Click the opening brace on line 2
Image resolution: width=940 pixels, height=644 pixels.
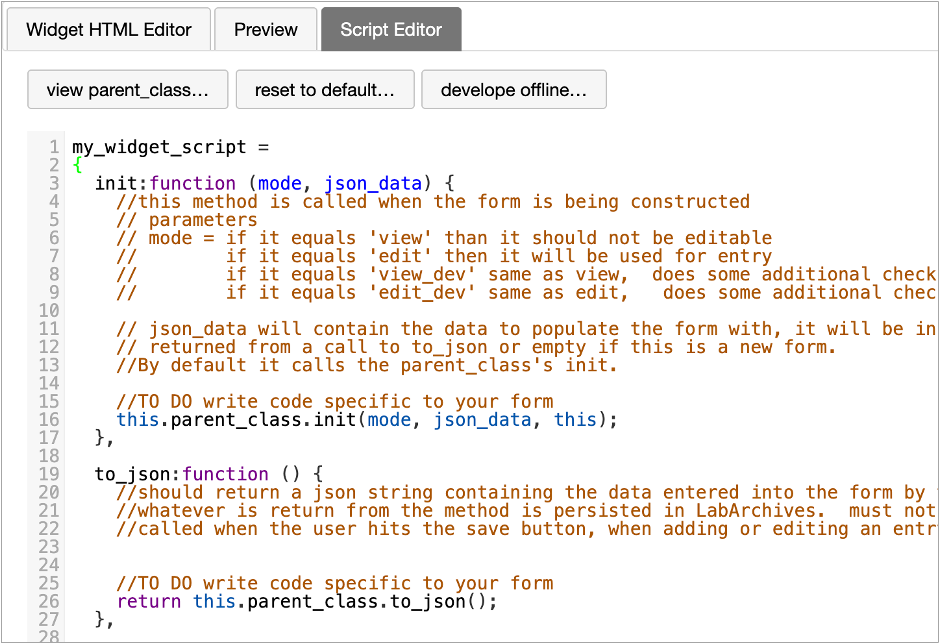(x=77, y=165)
